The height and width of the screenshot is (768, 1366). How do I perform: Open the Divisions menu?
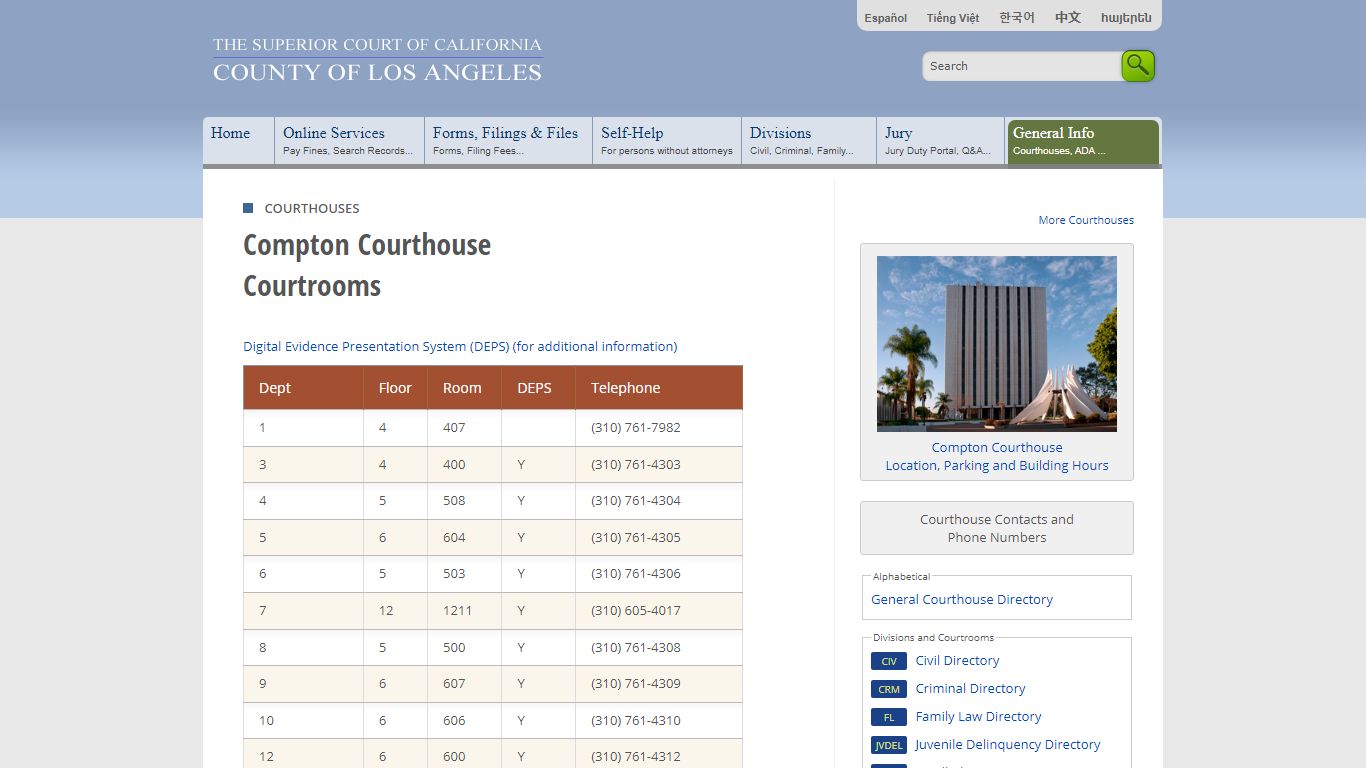[x=810, y=141]
